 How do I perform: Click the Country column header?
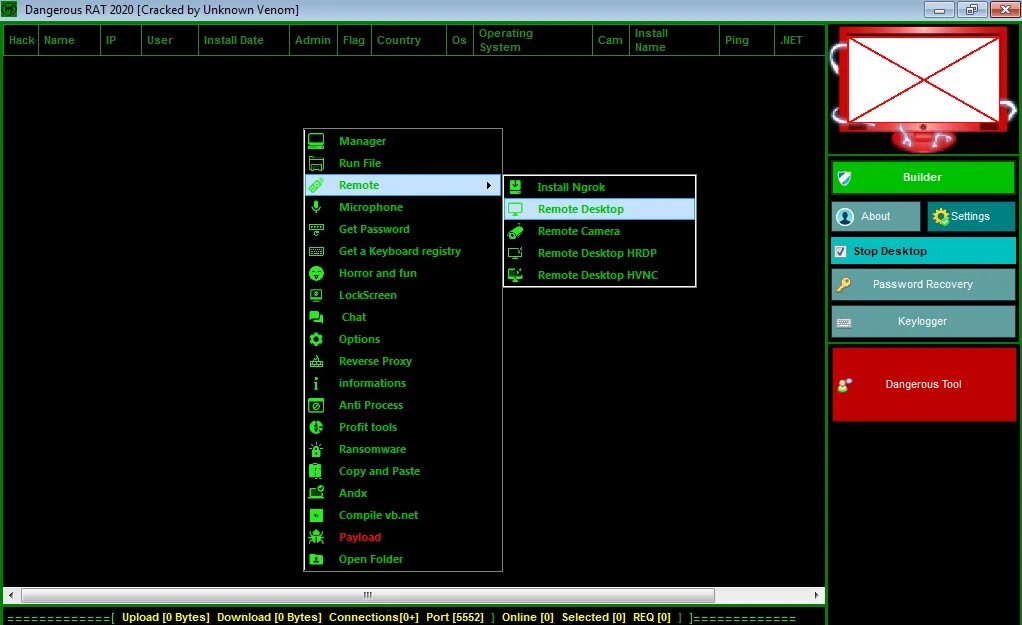coord(409,40)
